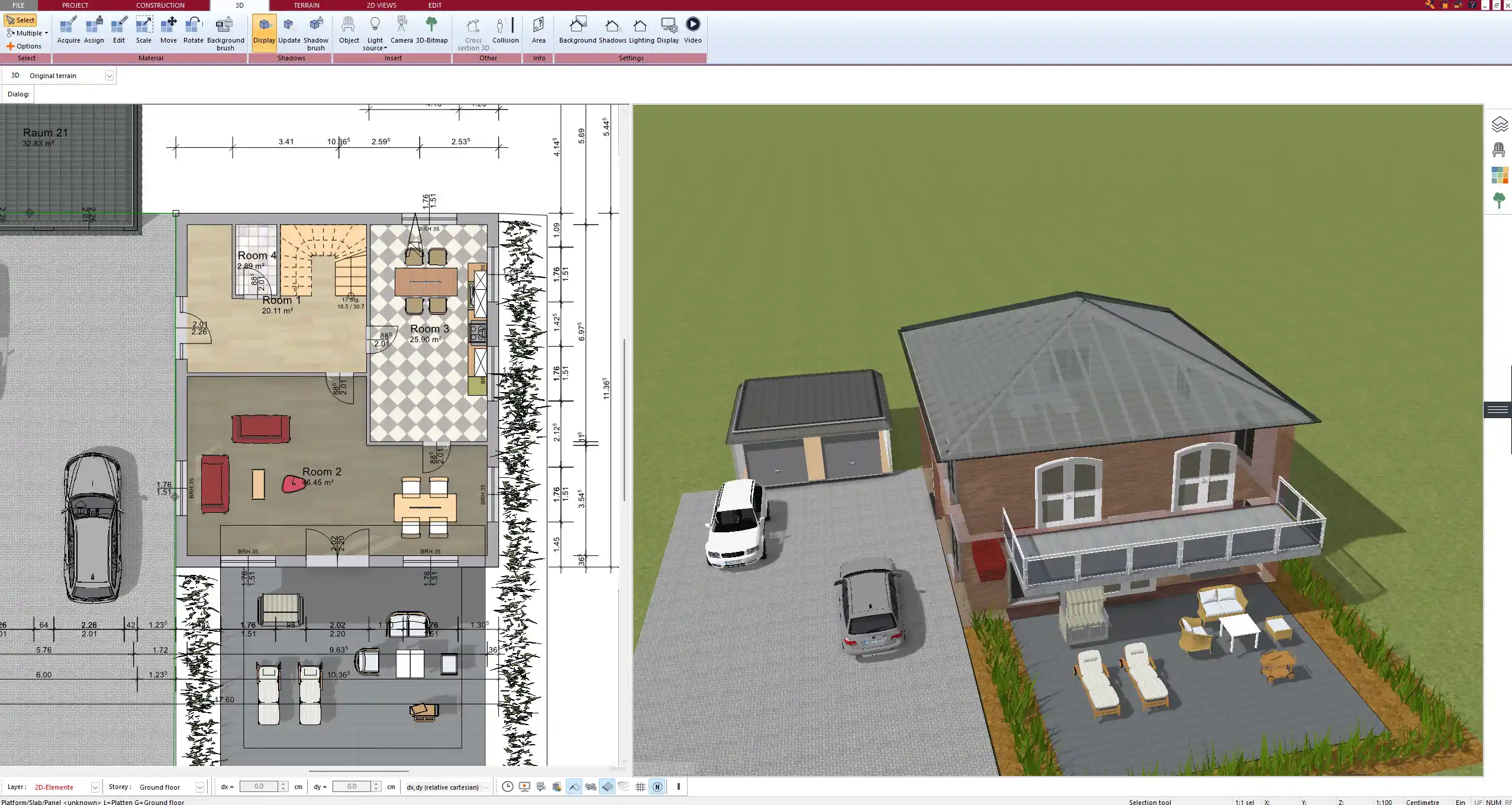Toggle the North arrow indicator
The width and height of the screenshot is (1512, 805).
pos(657,787)
